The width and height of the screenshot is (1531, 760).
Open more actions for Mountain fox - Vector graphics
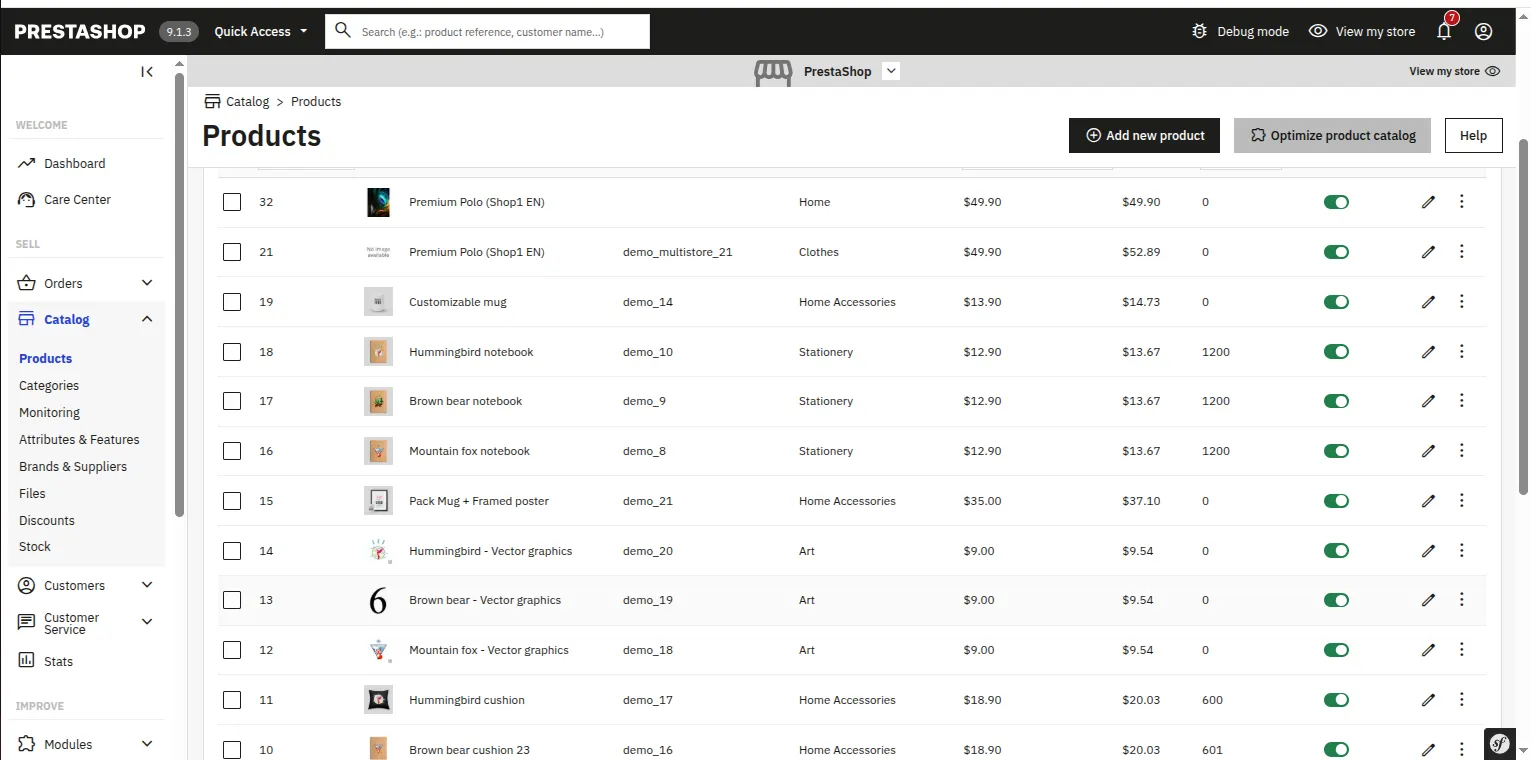tap(1462, 650)
